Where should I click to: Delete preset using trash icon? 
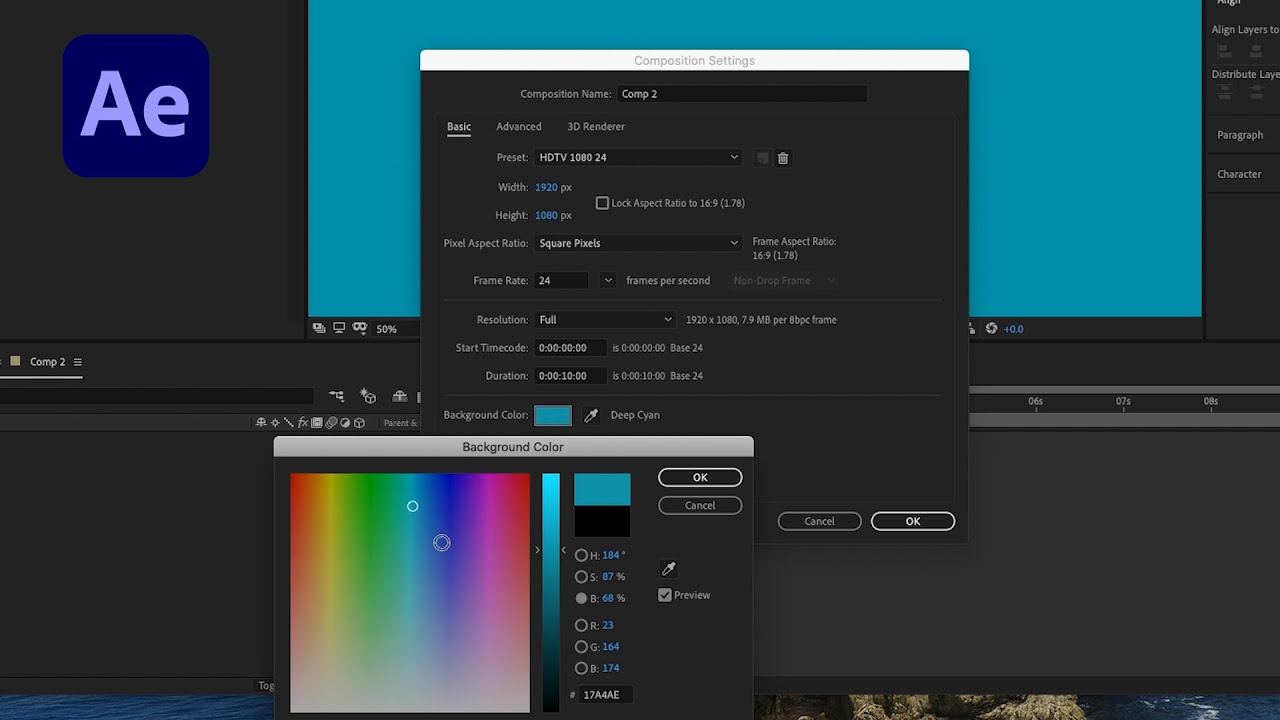[x=783, y=158]
